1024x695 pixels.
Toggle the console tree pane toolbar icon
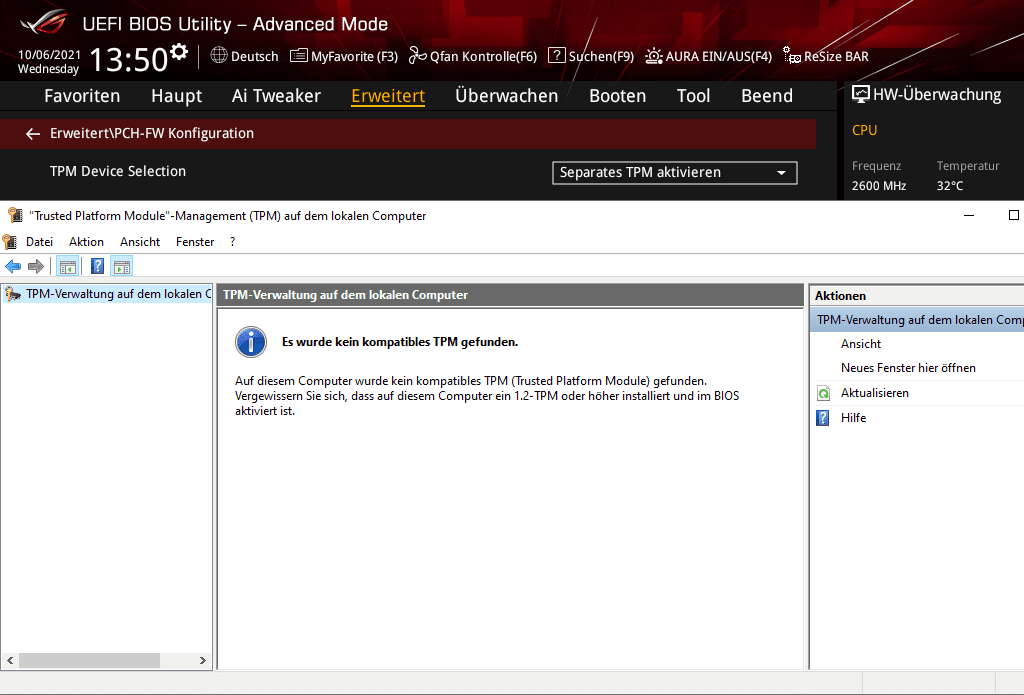pyautogui.click(x=67, y=267)
